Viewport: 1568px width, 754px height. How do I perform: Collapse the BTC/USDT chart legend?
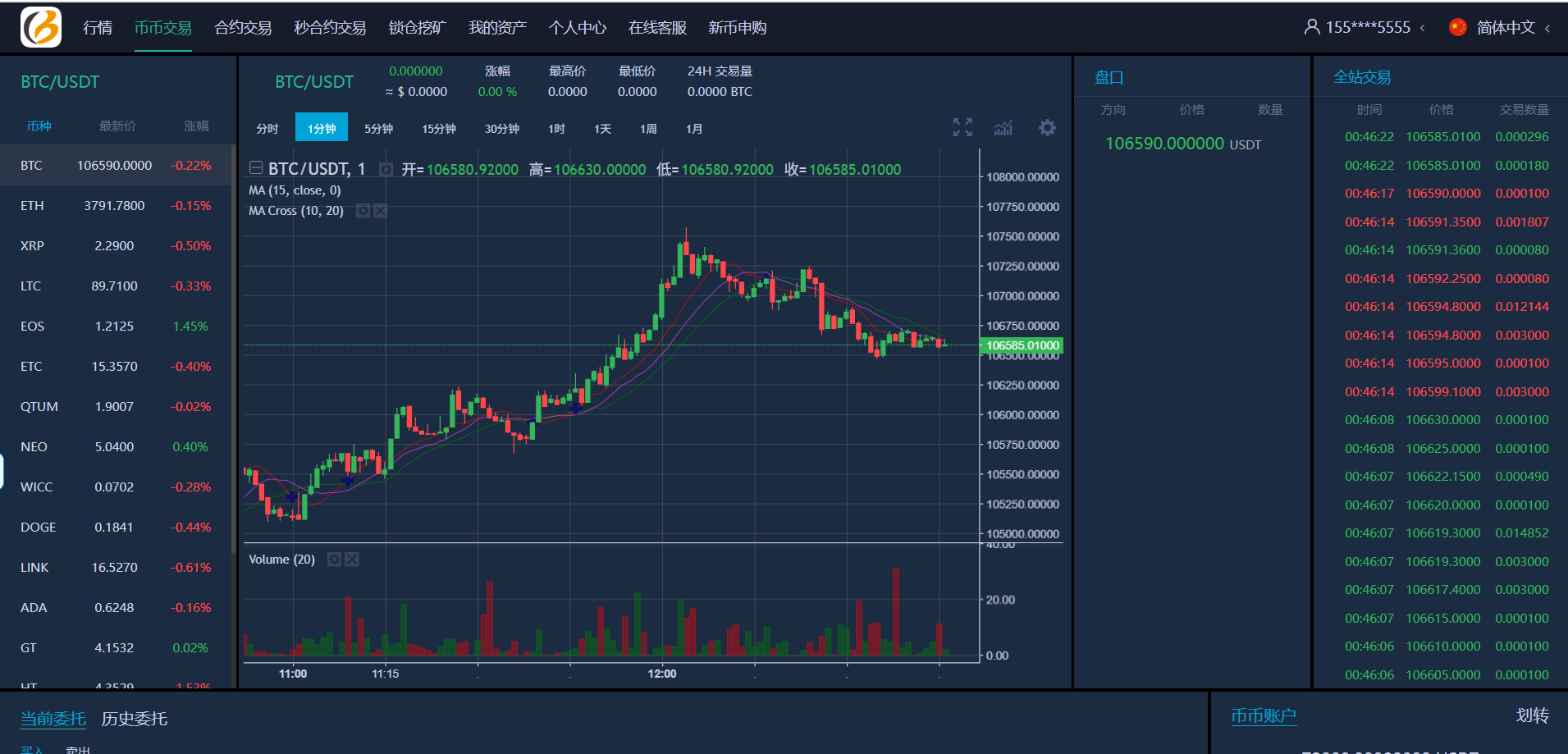(x=256, y=168)
